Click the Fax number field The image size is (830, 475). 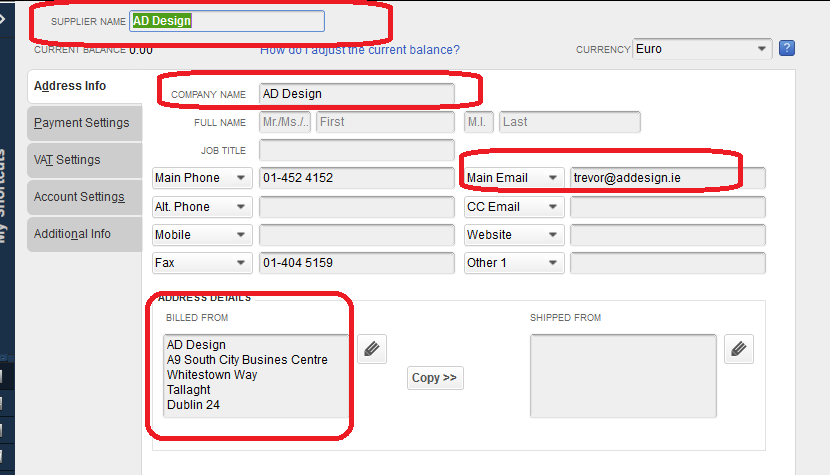357,263
